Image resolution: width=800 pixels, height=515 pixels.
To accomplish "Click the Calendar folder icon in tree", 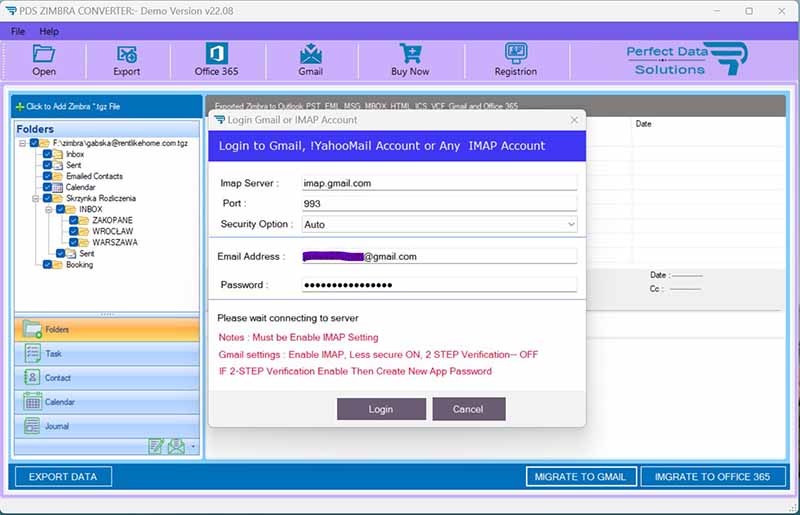I will point(59,187).
